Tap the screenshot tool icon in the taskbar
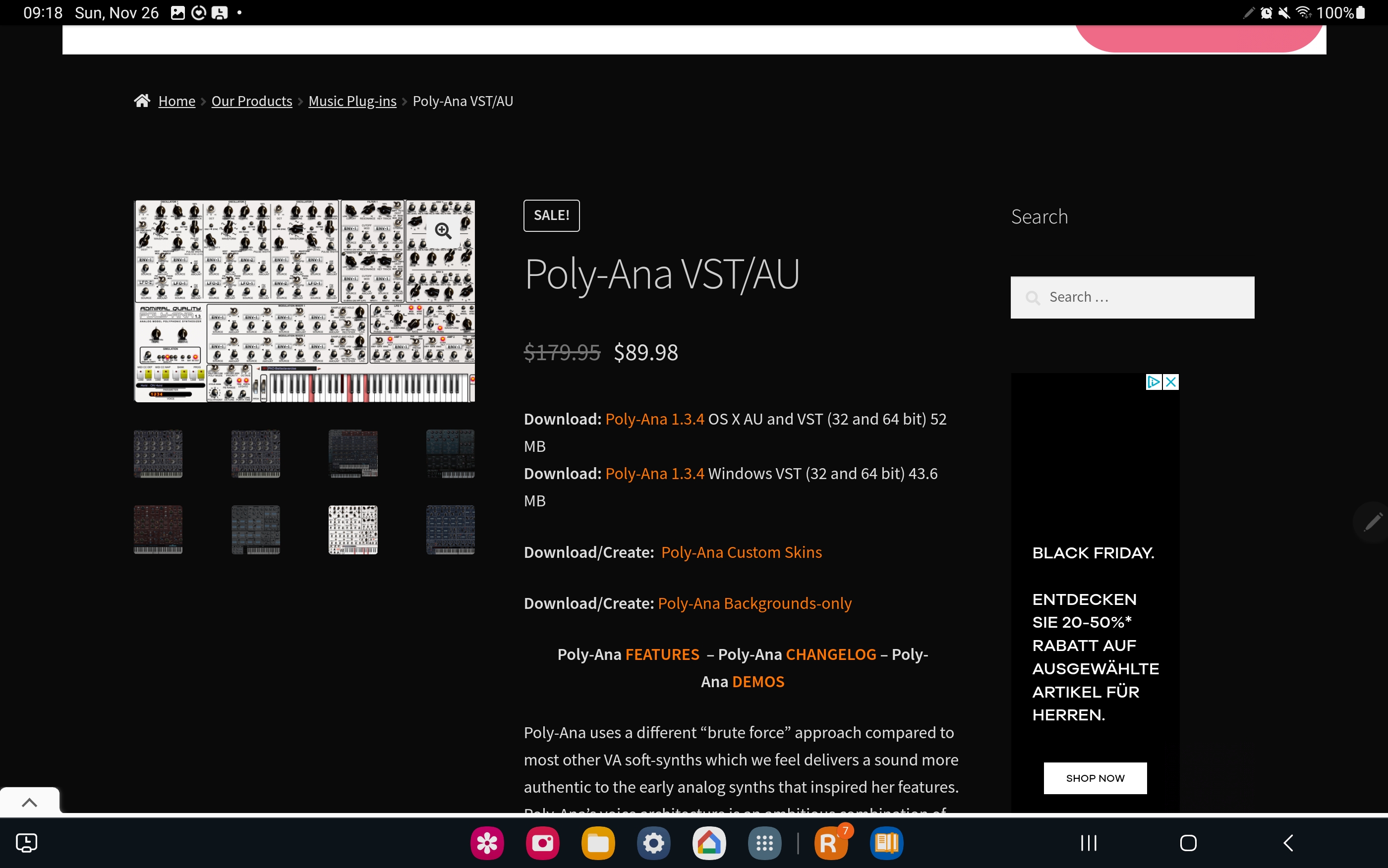Image resolution: width=1388 pixels, height=868 pixels. point(26,843)
